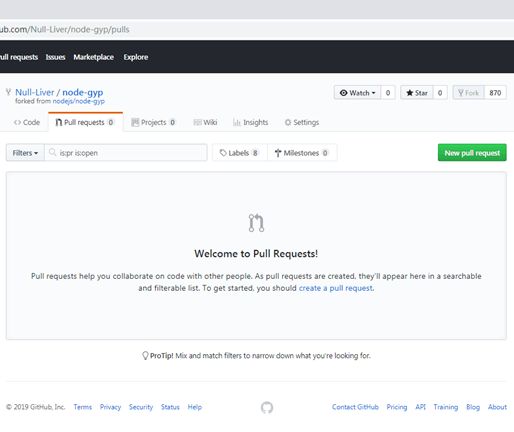Viewport: 514px width, 432px height.
Task: Go to the Settings tab
Action: click(302, 122)
